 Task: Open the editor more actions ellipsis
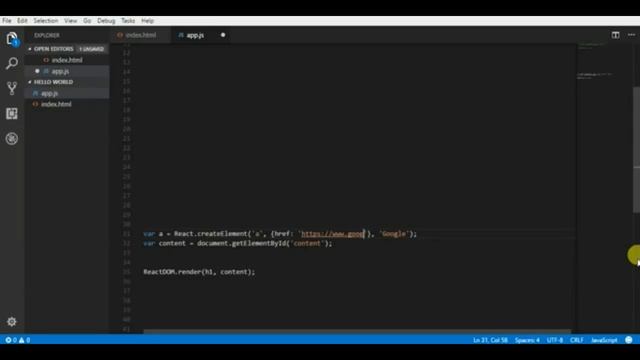[631, 35]
